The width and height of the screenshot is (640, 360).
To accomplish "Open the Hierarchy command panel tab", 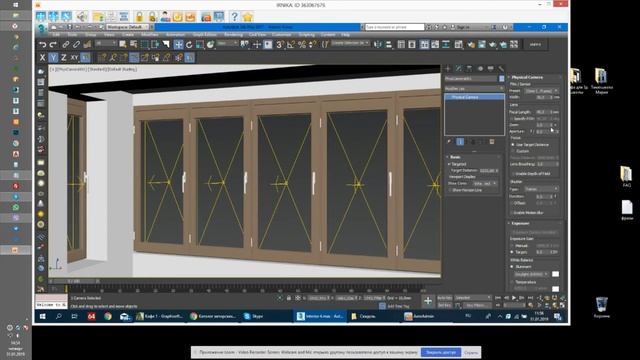I will pyautogui.click(x=469, y=69).
